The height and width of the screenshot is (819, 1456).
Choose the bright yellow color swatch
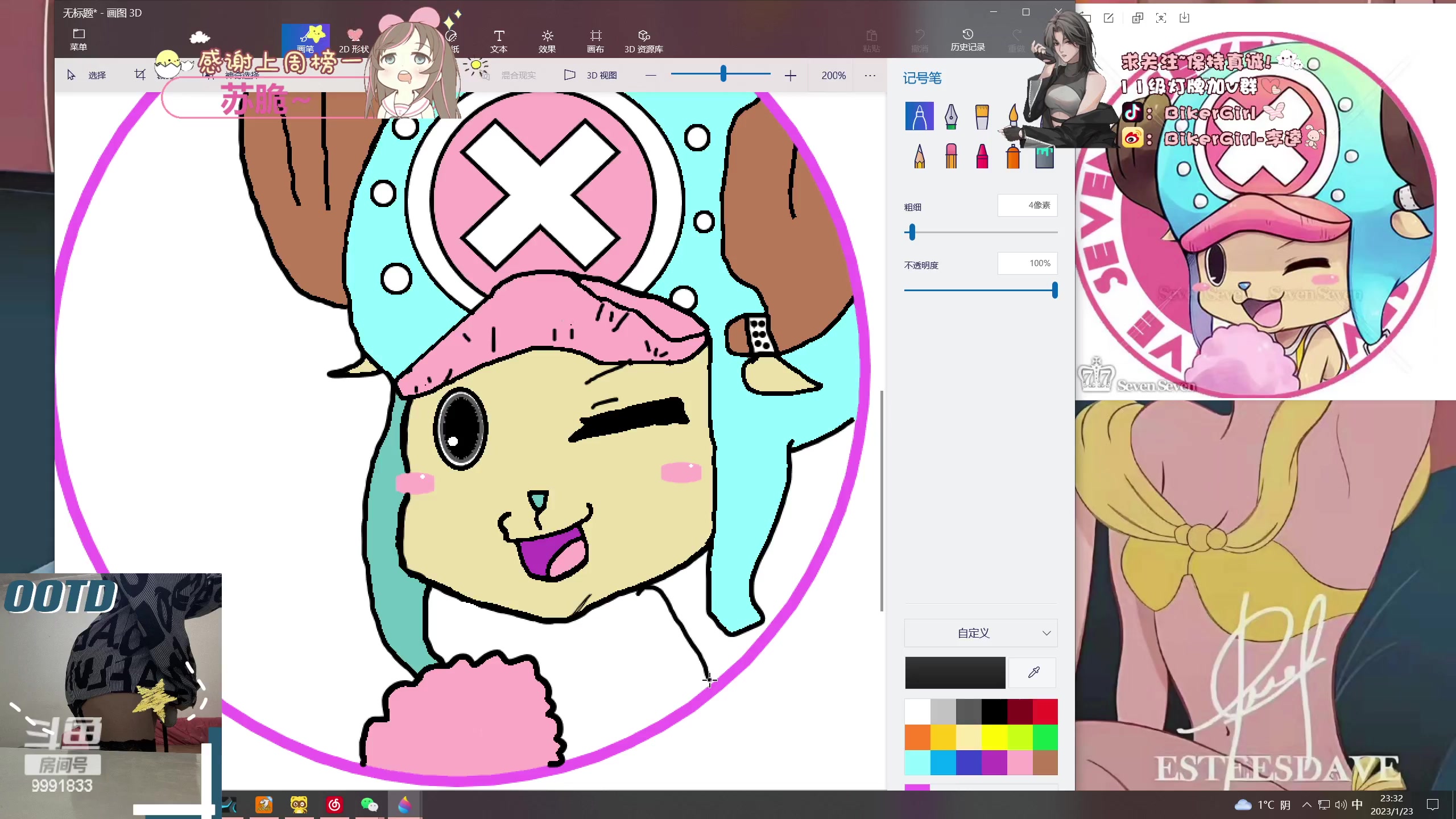pos(994,737)
